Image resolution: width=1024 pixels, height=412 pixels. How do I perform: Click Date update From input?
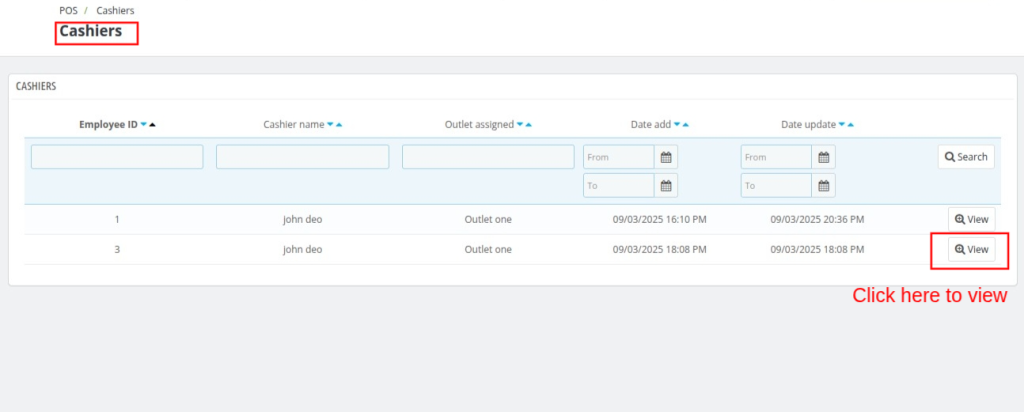(x=776, y=157)
